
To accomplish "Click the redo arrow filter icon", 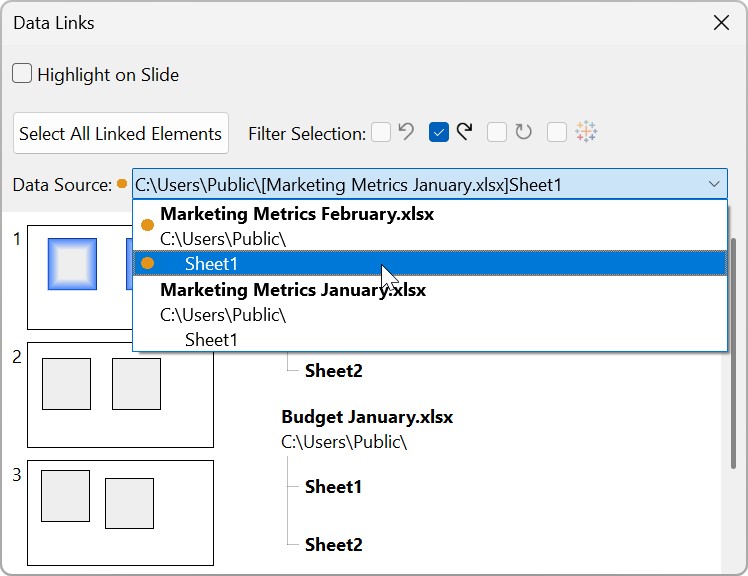I will pyautogui.click(x=465, y=132).
